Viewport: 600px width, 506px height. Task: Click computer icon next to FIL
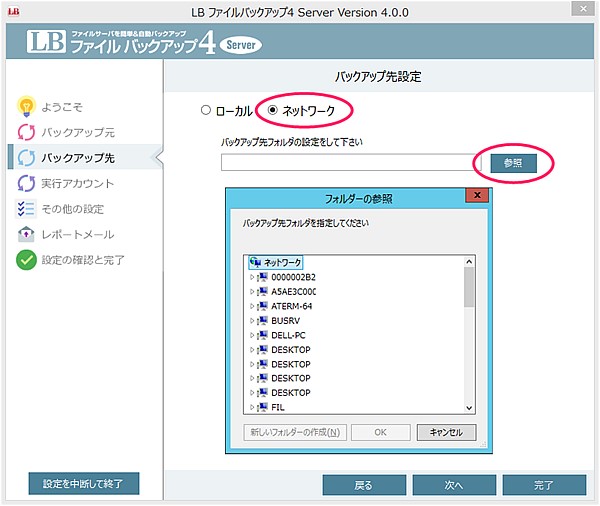[x=262, y=407]
